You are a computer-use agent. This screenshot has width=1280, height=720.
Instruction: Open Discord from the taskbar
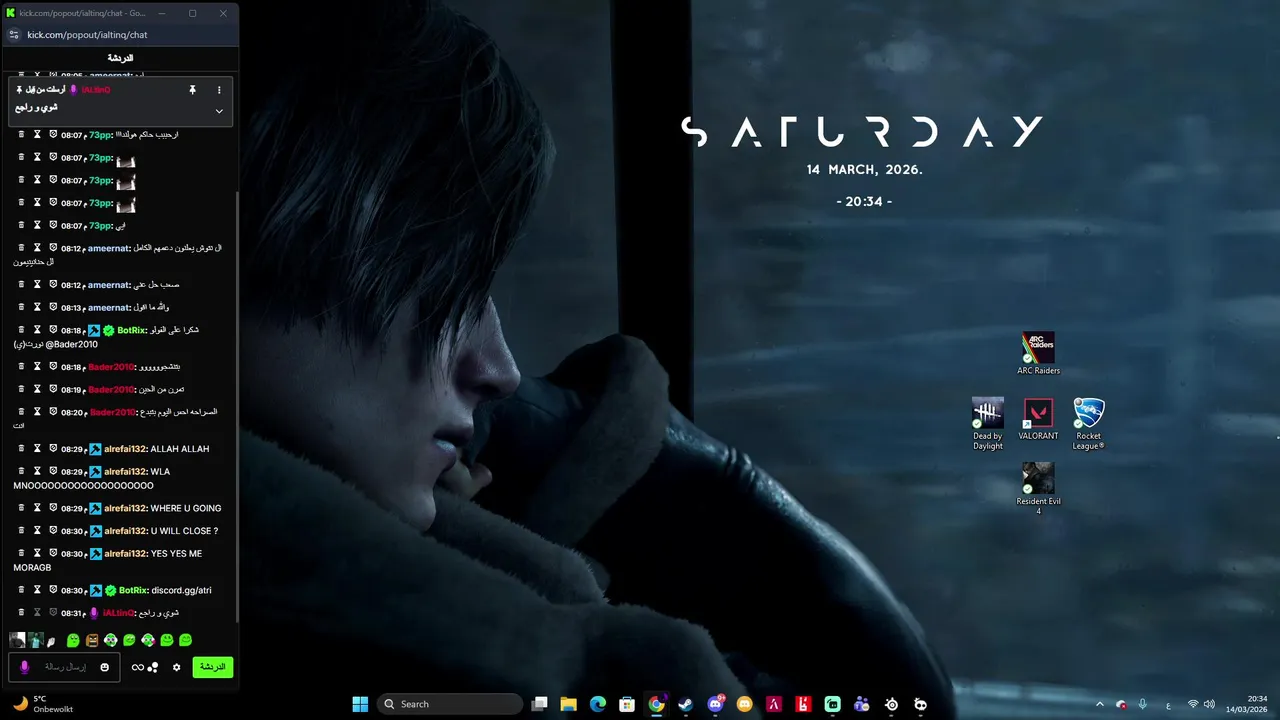tap(715, 704)
